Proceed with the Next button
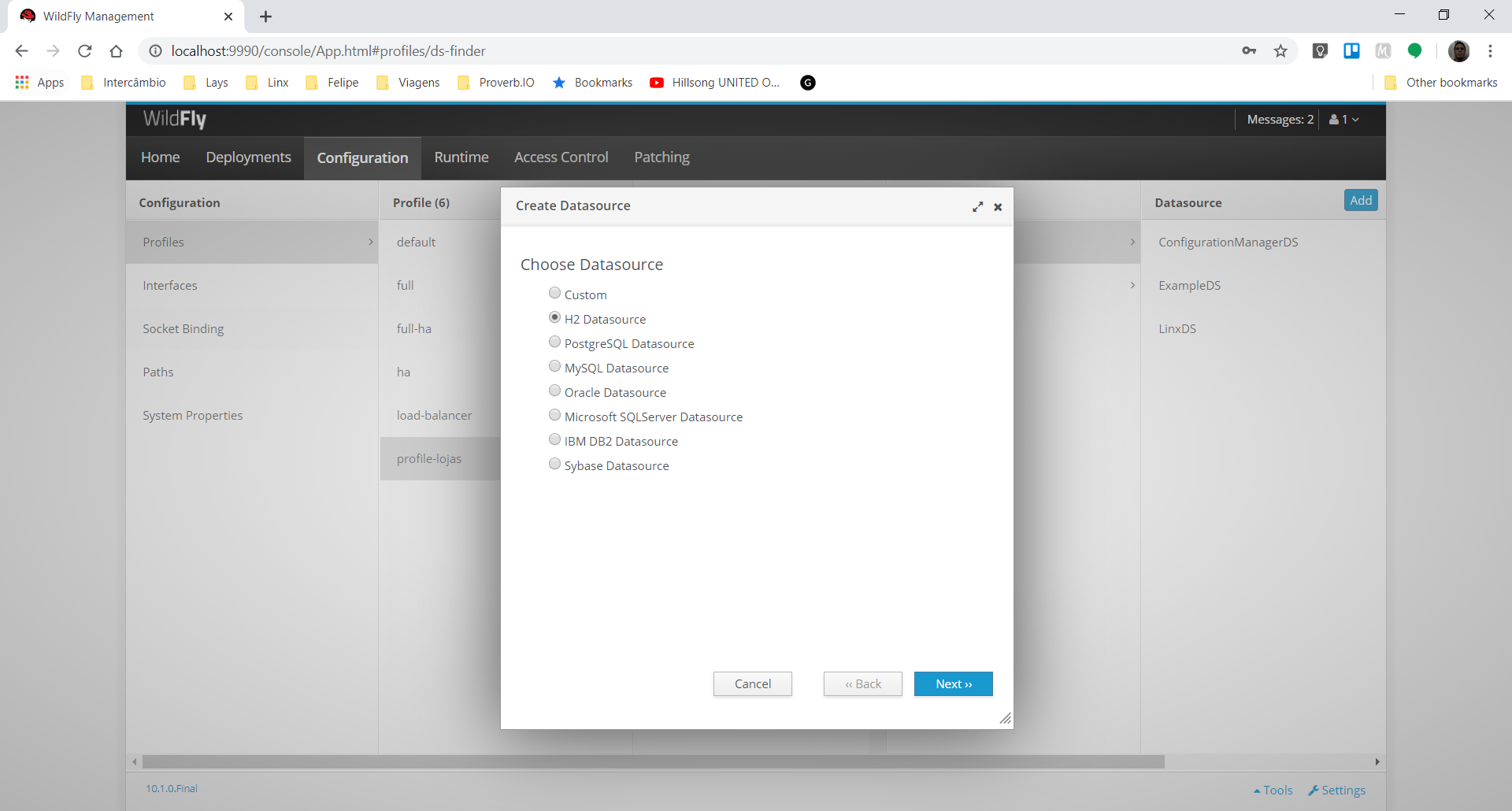The image size is (1512, 811). [954, 684]
